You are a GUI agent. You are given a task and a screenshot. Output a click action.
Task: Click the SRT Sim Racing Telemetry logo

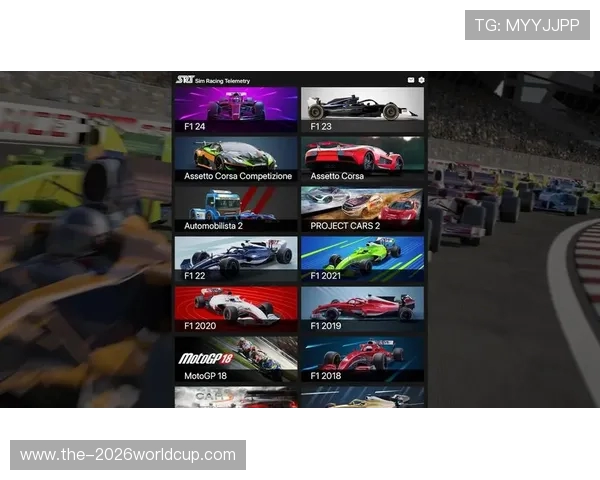point(213,80)
